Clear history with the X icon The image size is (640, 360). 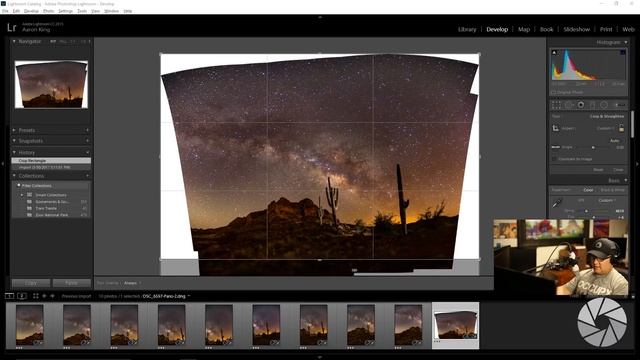point(87,152)
